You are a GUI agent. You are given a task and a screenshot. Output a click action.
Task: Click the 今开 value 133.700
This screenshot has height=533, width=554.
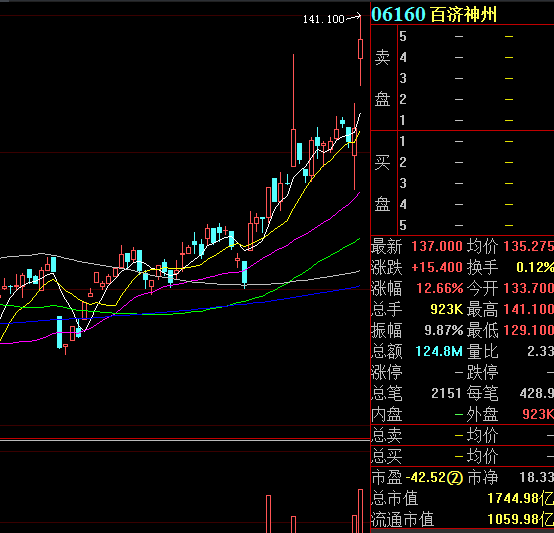pos(529,289)
